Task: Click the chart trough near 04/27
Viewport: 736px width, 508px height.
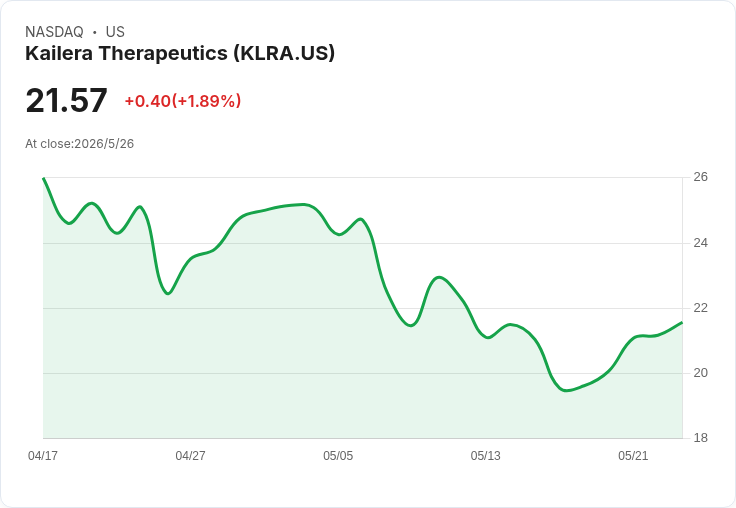Action: (x=169, y=293)
